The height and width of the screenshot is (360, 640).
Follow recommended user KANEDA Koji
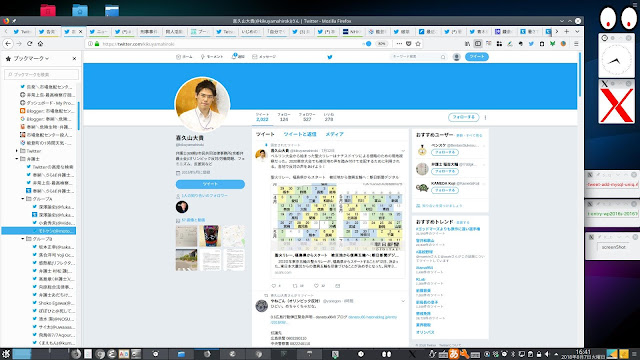click(445, 190)
